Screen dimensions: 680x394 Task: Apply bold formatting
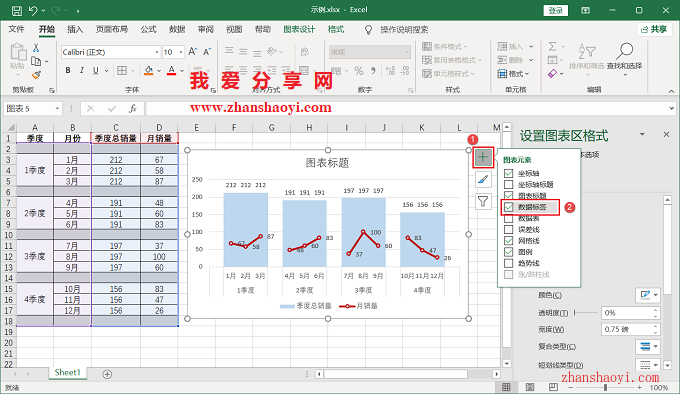tap(68, 70)
